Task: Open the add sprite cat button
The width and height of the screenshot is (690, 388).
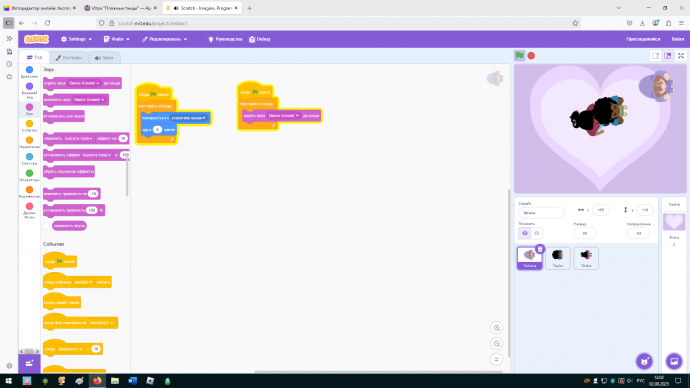Action: click(644, 362)
